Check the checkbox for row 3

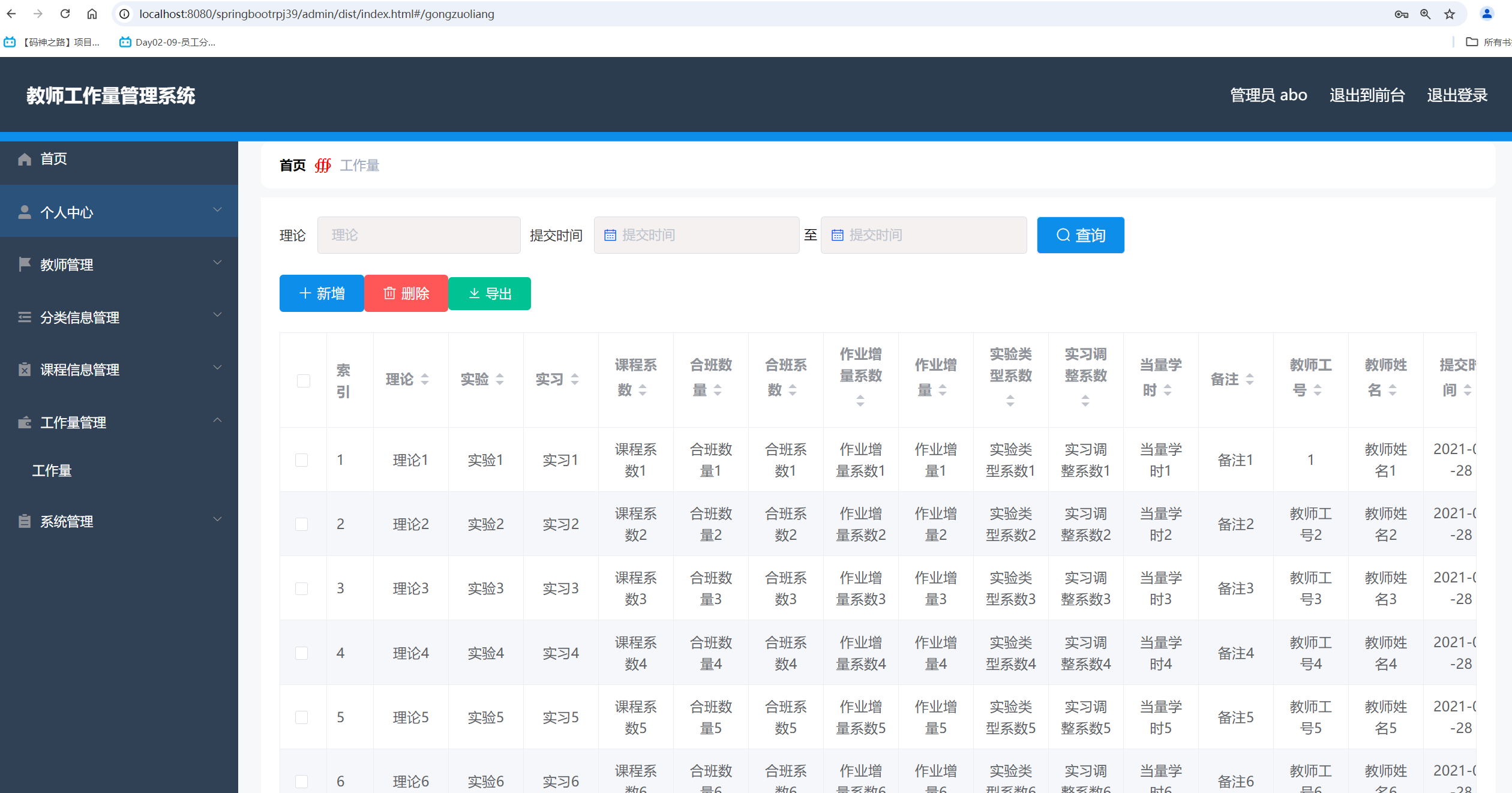(x=302, y=588)
